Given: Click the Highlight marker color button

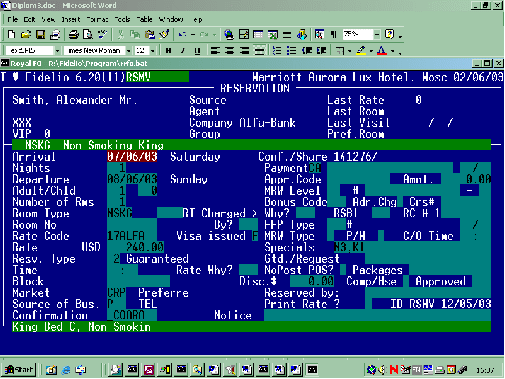Looking at the screenshot, I should coord(361,51).
